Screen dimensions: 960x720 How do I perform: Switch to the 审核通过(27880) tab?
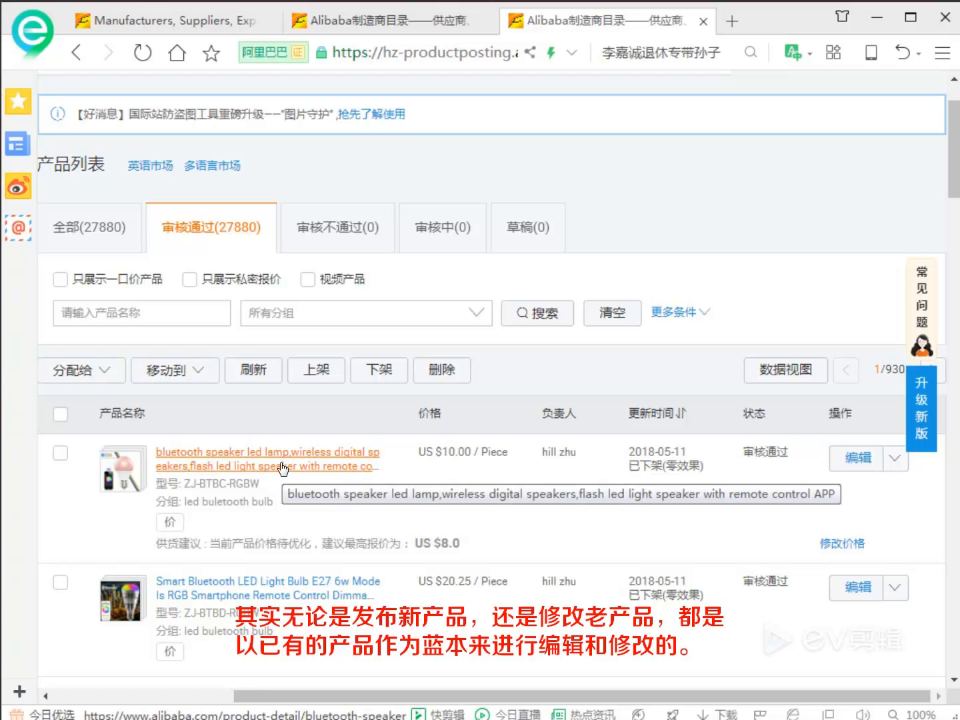pyautogui.click(x=211, y=227)
